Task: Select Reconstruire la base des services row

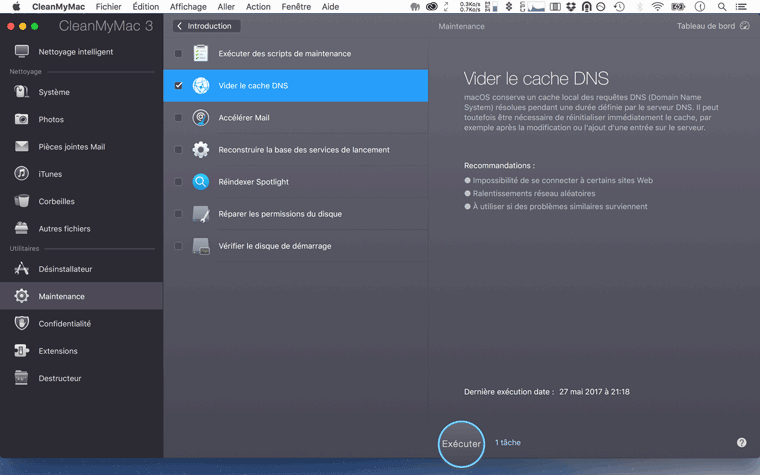Action: (296, 150)
